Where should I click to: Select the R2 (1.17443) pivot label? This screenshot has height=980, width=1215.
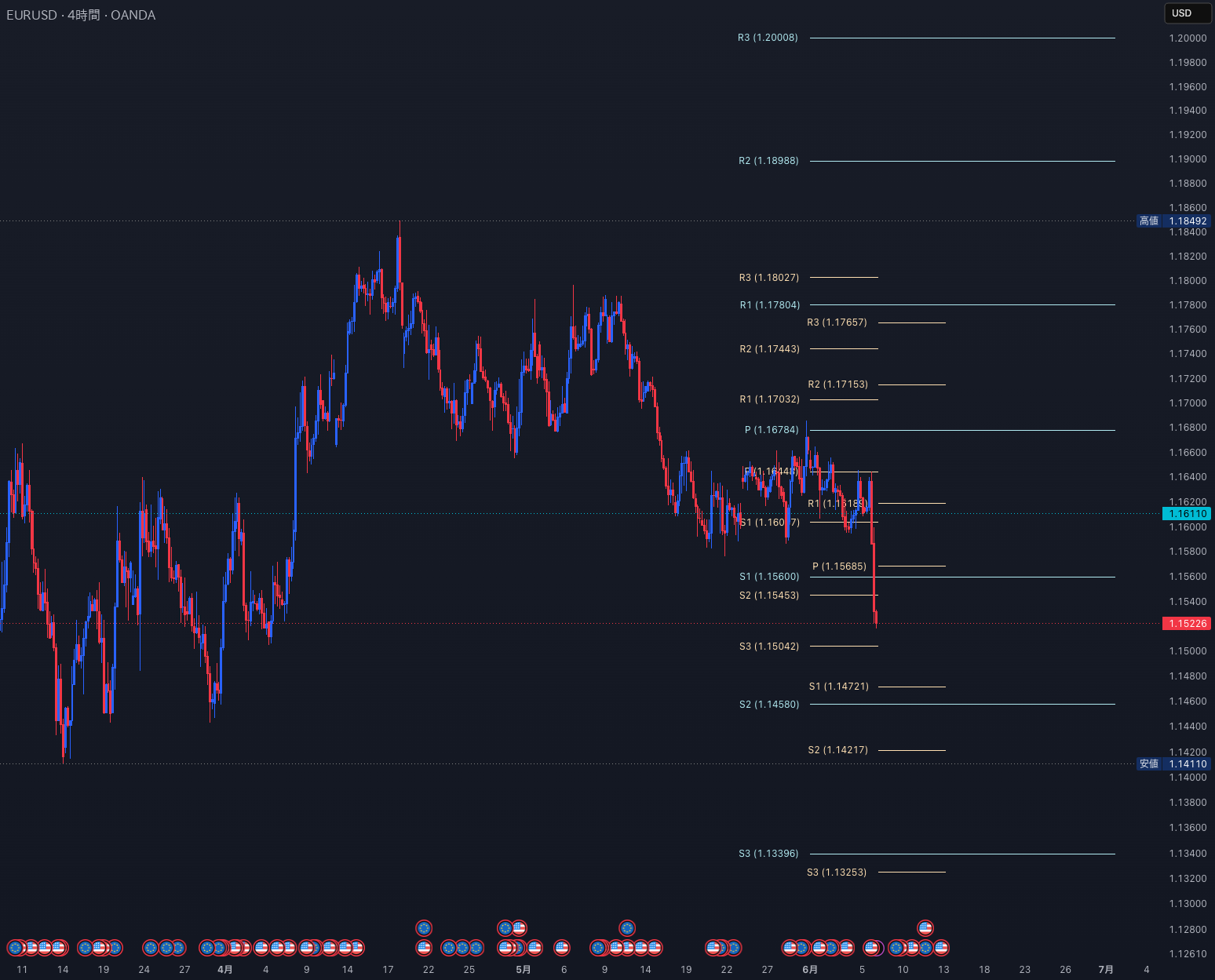point(770,349)
